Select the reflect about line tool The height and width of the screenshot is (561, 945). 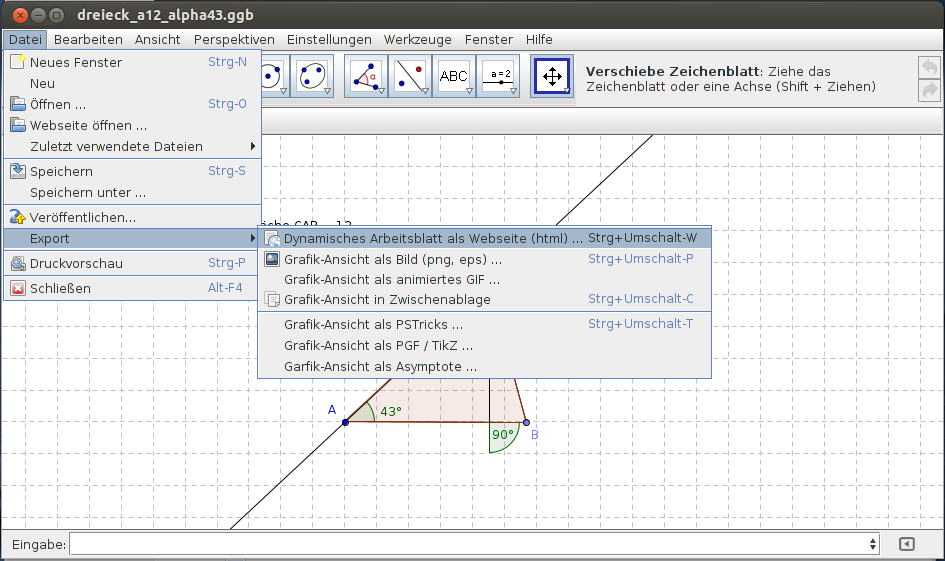pos(410,76)
